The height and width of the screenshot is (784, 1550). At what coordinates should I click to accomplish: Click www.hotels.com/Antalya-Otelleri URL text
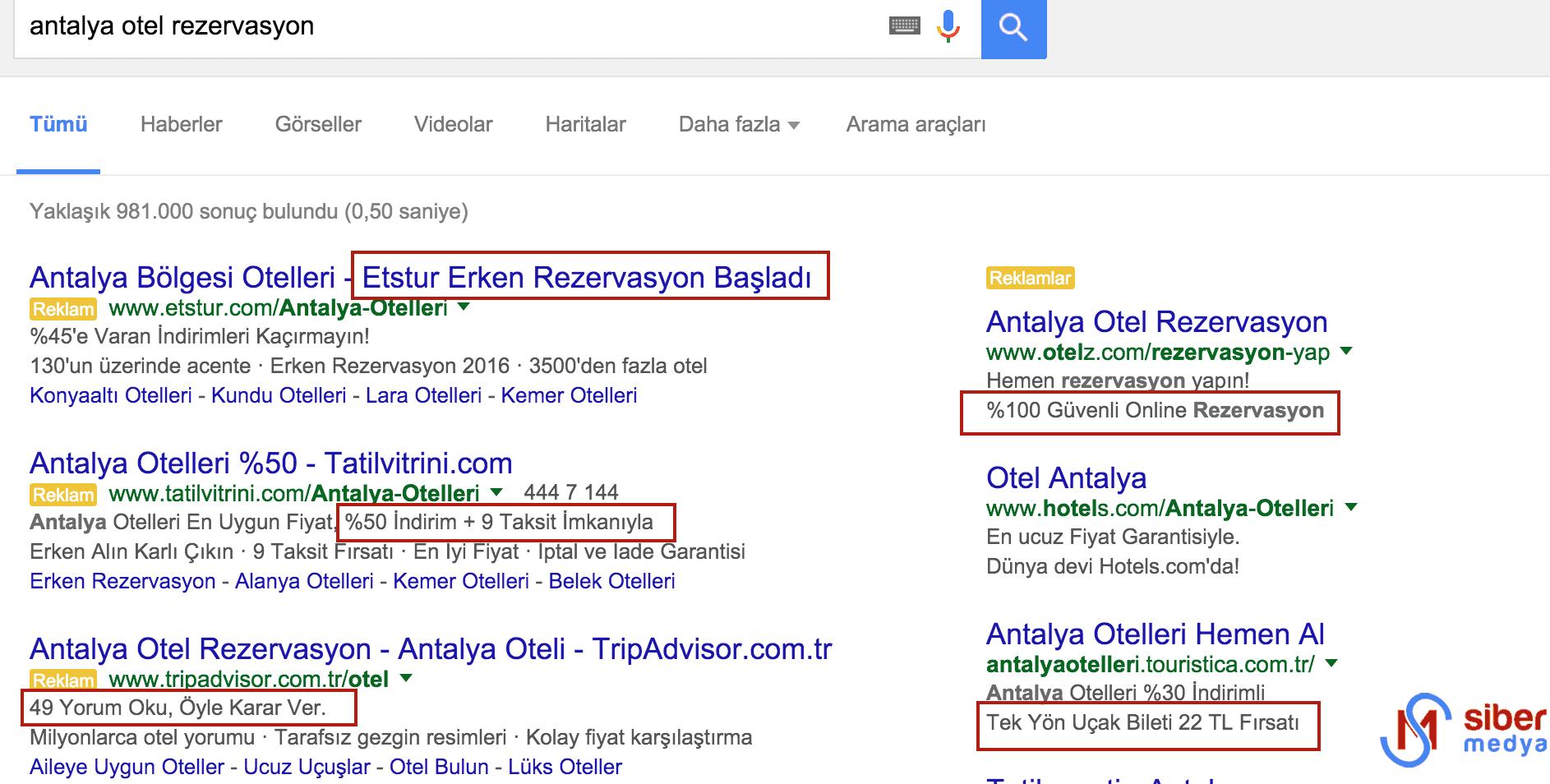pos(1160,509)
